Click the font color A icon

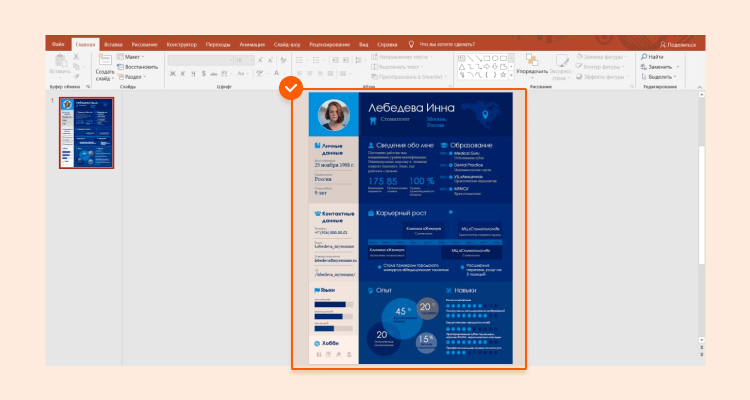[276, 73]
